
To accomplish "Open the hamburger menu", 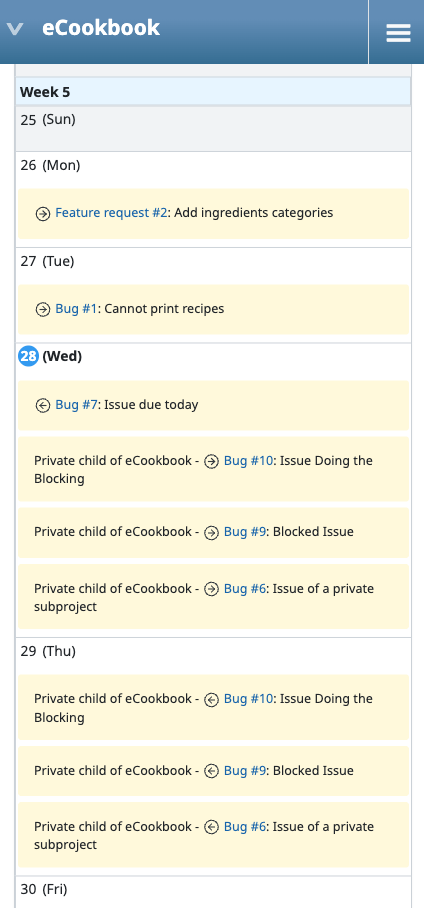I will pyautogui.click(x=398, y=32).
